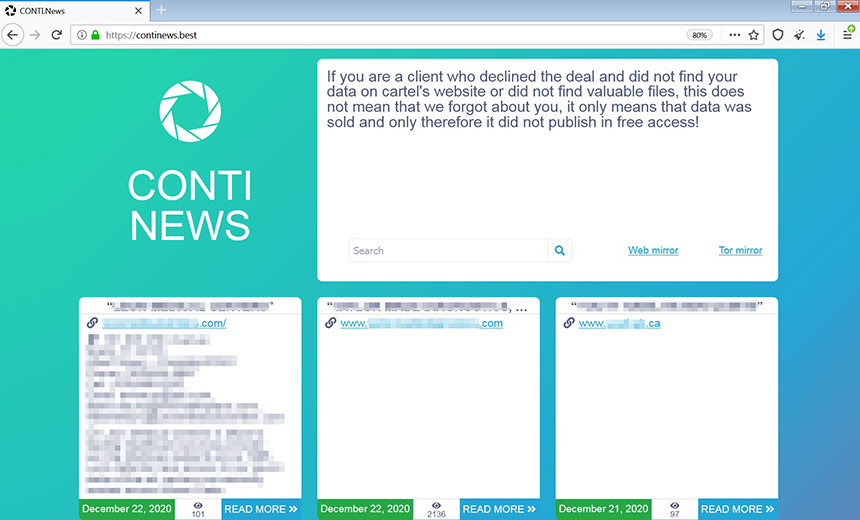
Task: Click the browser back arrow button
Action: click(12, 35)
